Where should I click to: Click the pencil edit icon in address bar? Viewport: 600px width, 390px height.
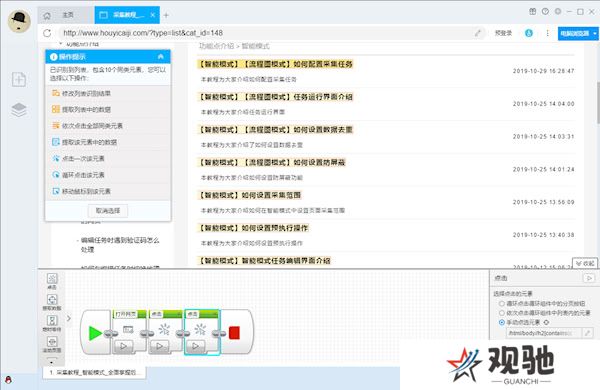[478, 33]
